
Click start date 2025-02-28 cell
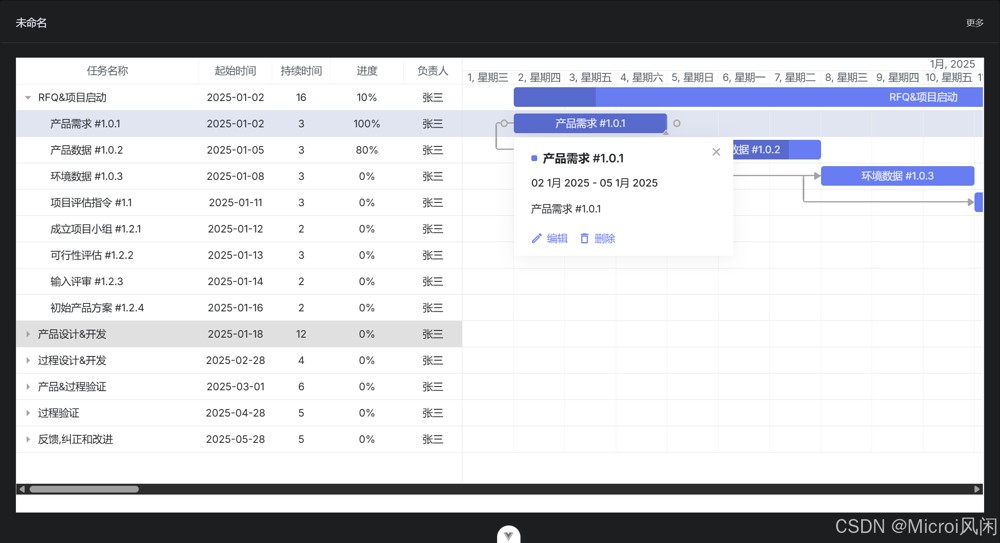(235, 361)
